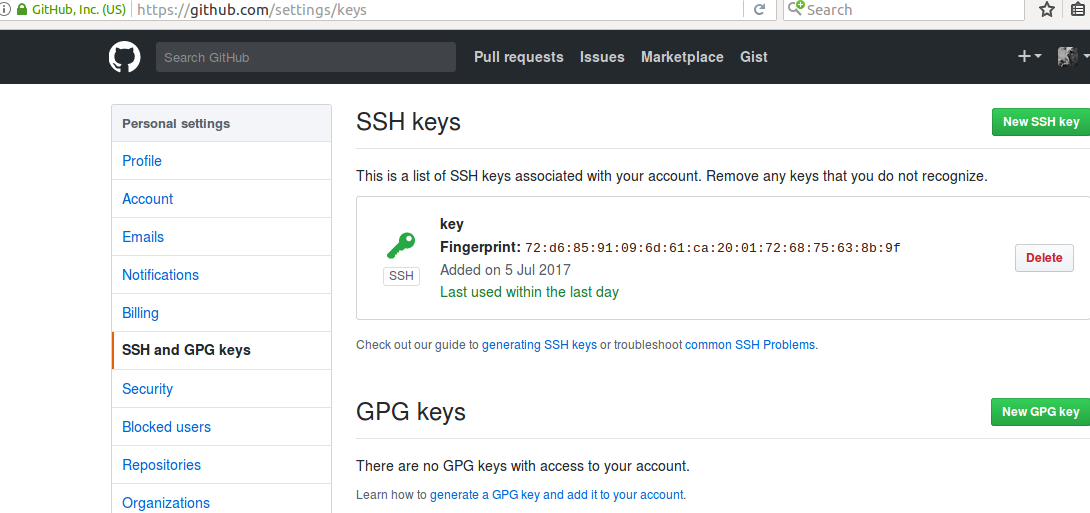Click the 'GPG keys' heading
Image resolution: width=1090 pixels, height=513 pixels.
[x=410, y=412]
